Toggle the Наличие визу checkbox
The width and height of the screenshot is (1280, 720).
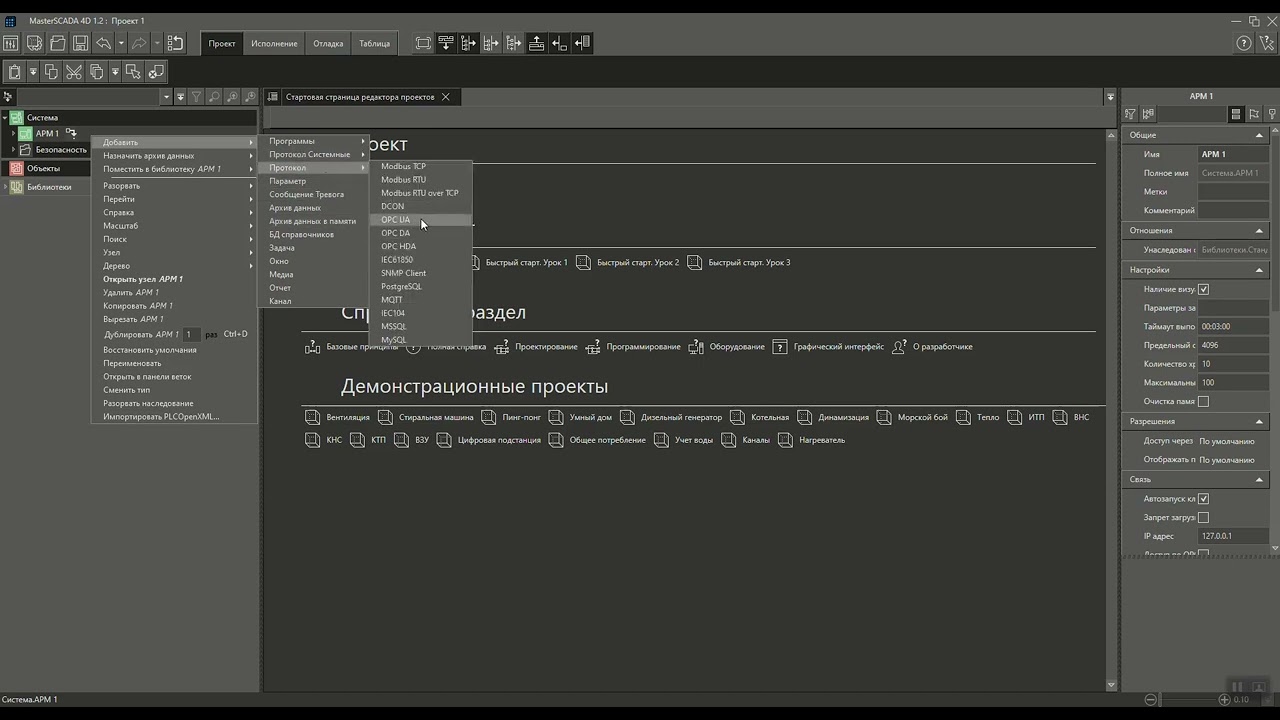1203,289
